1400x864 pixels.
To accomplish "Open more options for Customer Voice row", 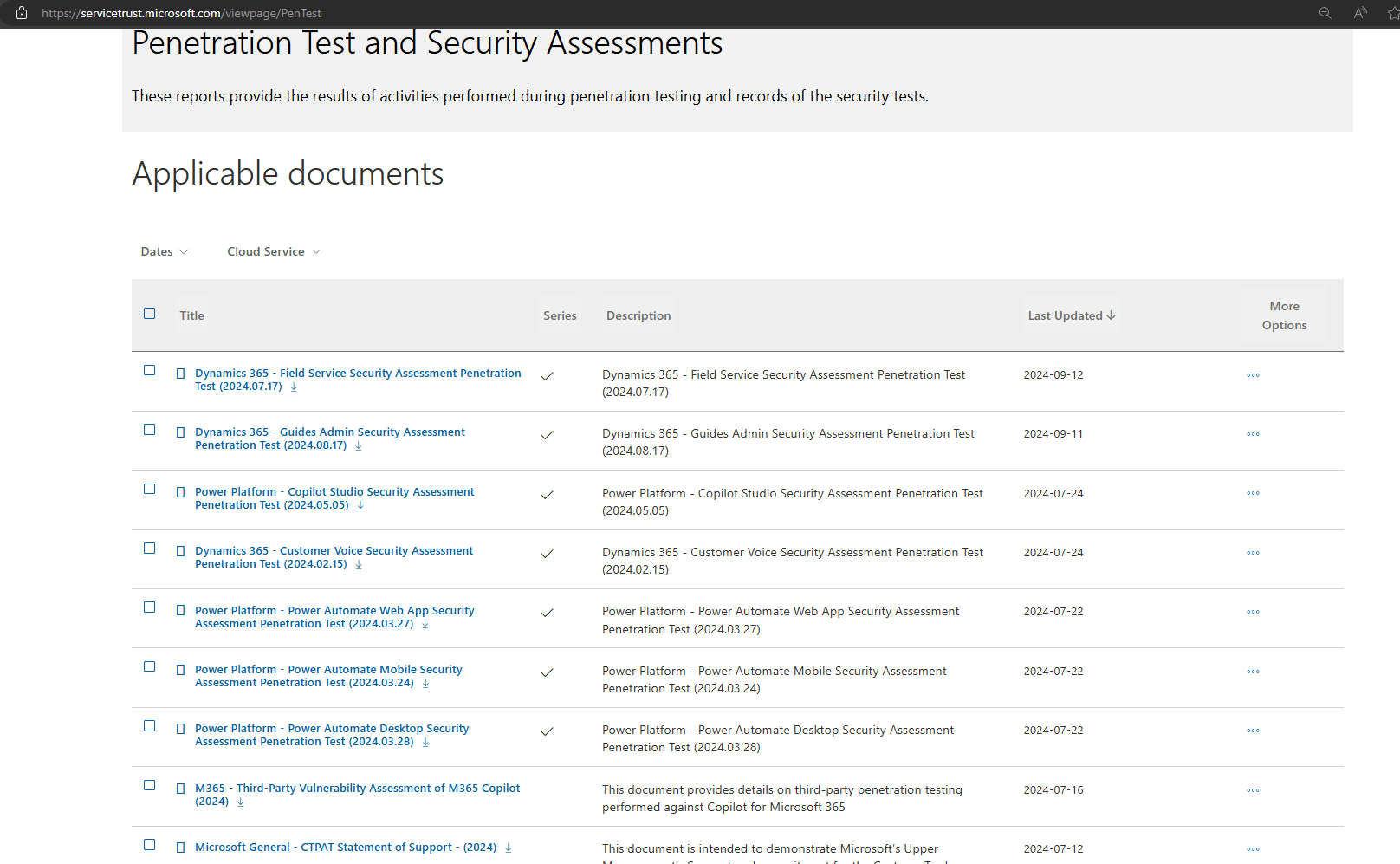I will coord(1253,553).
